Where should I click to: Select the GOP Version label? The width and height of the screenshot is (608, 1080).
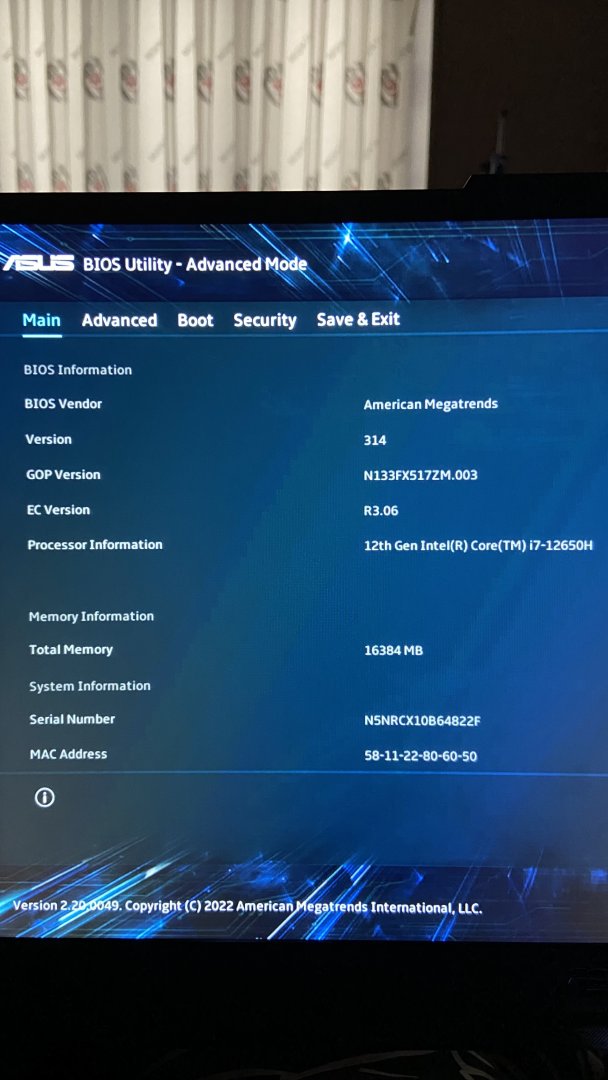(x=63, y=475)
